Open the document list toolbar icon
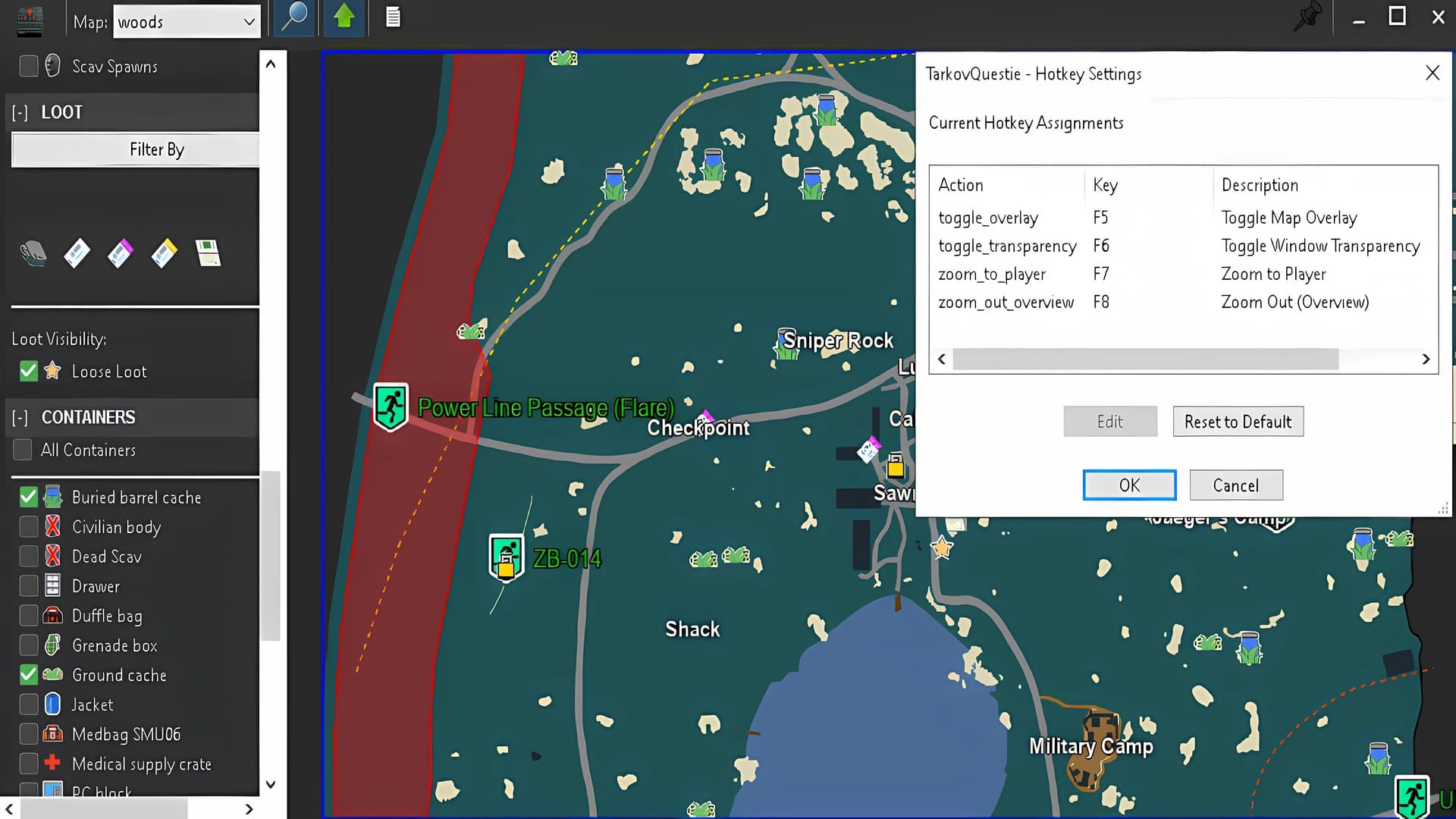1456x819 pixels. coord(393,17)
